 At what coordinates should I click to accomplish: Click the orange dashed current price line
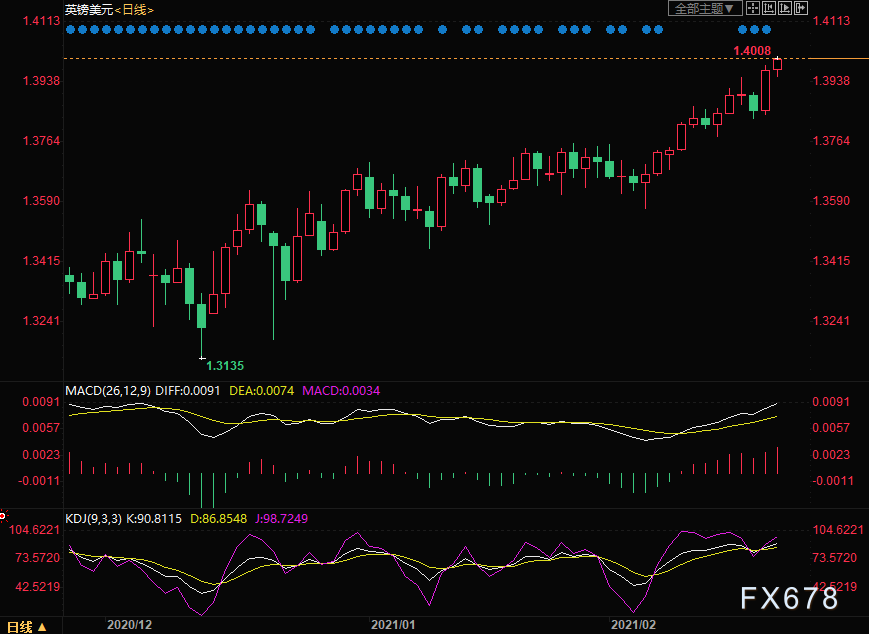400,60
